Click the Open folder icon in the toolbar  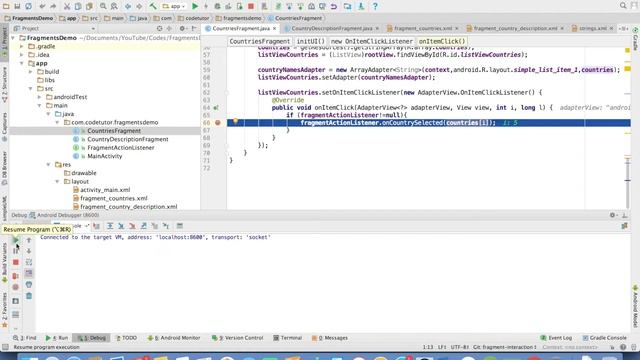click(6, 6)
